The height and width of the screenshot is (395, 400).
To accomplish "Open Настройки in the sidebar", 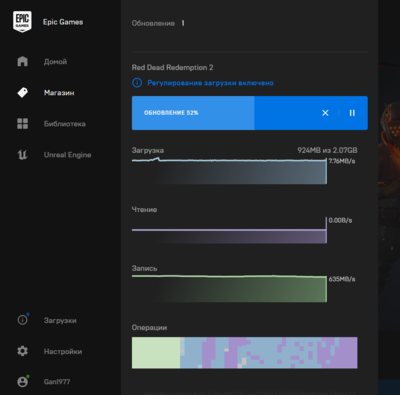I will (63, 351).
